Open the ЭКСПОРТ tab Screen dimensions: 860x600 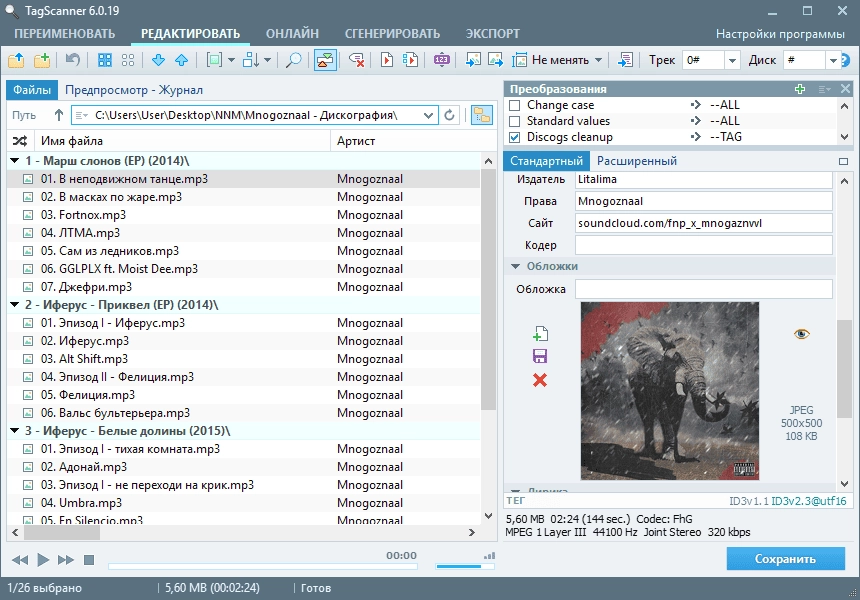tap(493, 33)
